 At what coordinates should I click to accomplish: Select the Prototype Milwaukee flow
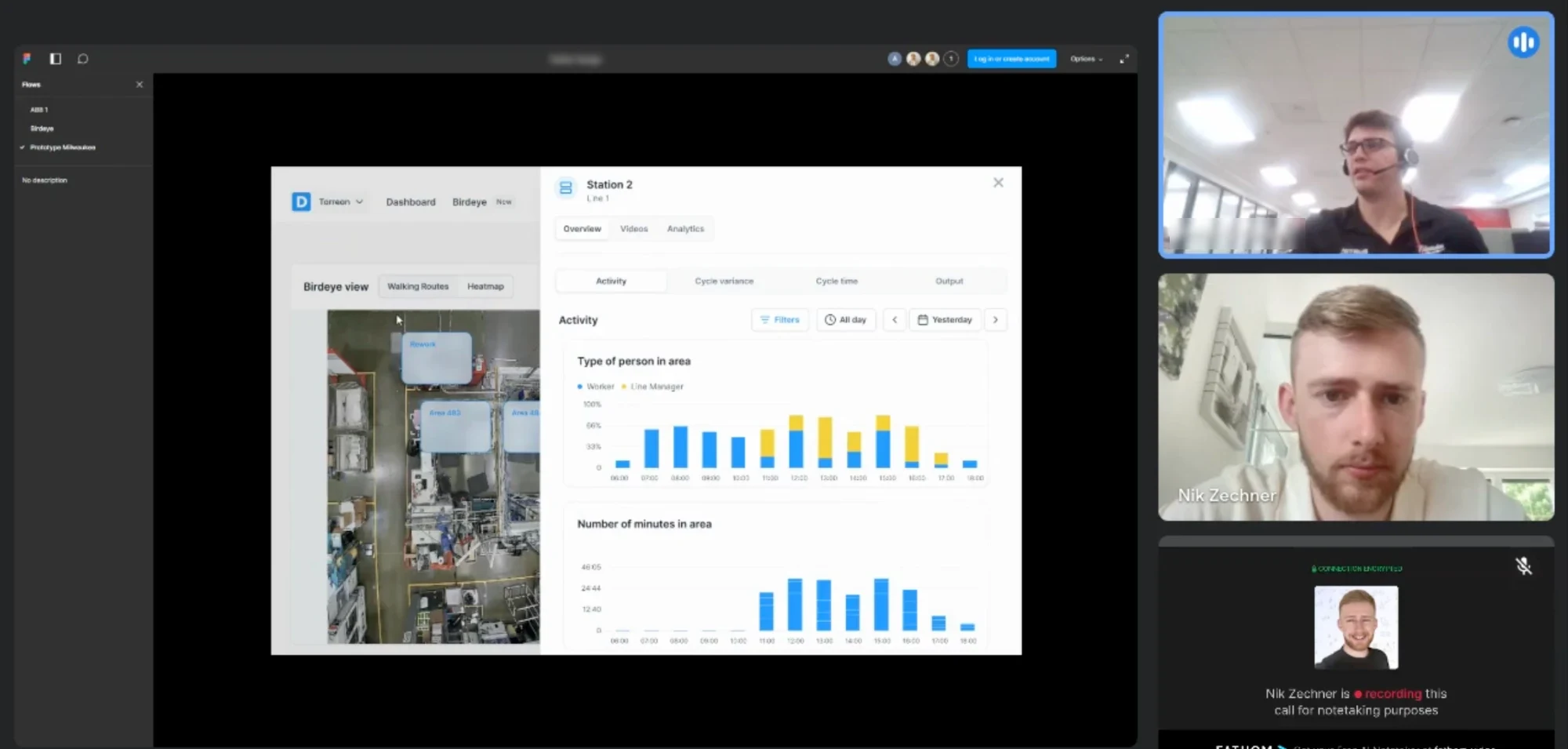pyautogui.click(x=63, y=147)
